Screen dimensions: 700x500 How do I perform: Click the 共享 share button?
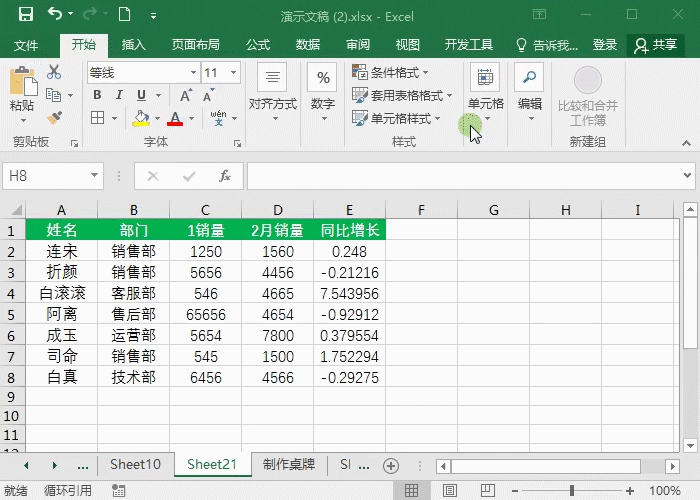tap(656, 45)
